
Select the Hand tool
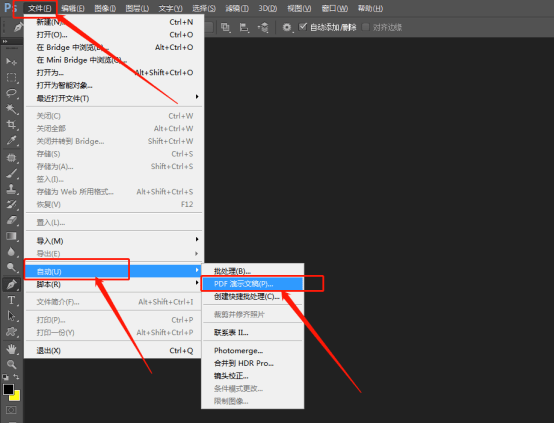12,349
